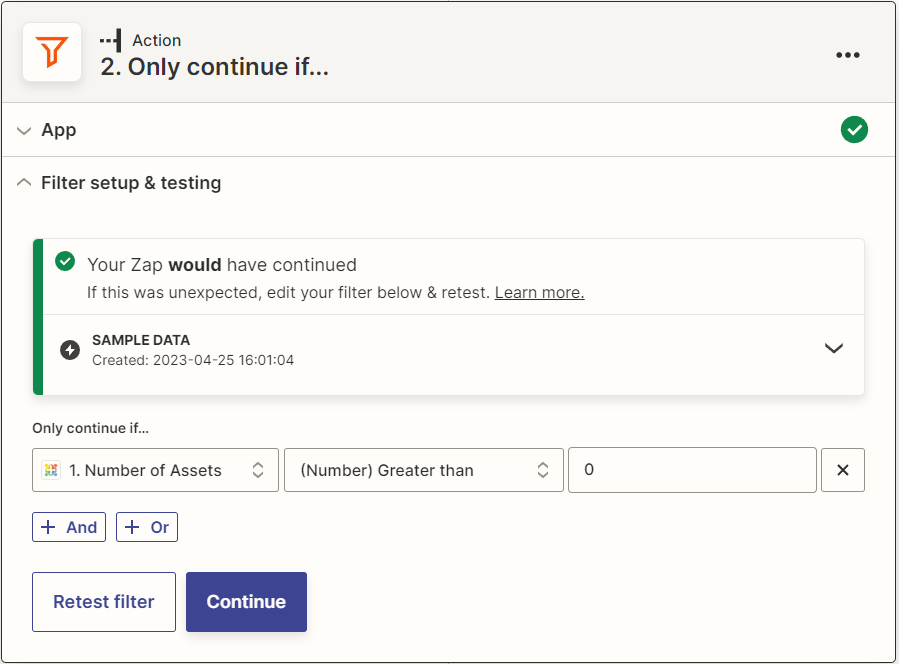Remove the filter condition with X
Image resolution: width=899 pixels, height=664 pixels.
click(842, 470)
